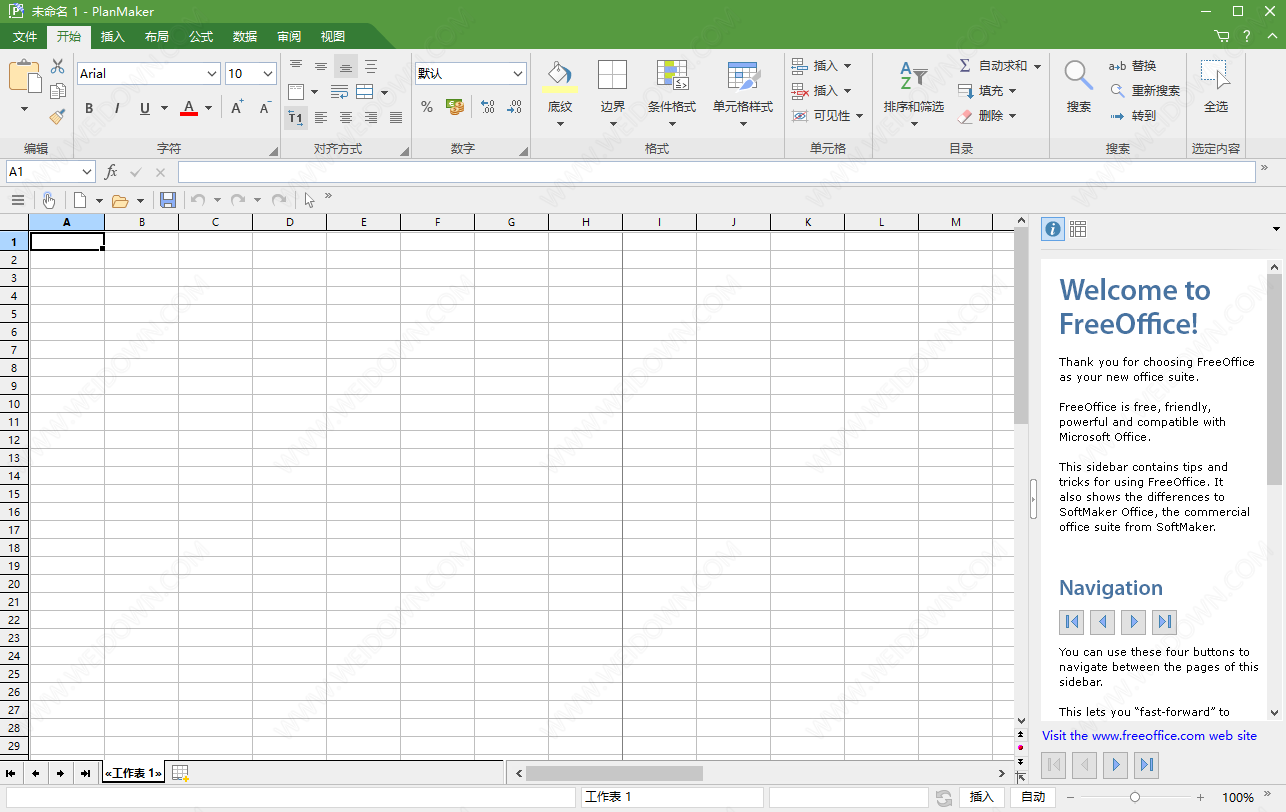Click the New document icon in the quick toolbar

click(x=80, y=200)
